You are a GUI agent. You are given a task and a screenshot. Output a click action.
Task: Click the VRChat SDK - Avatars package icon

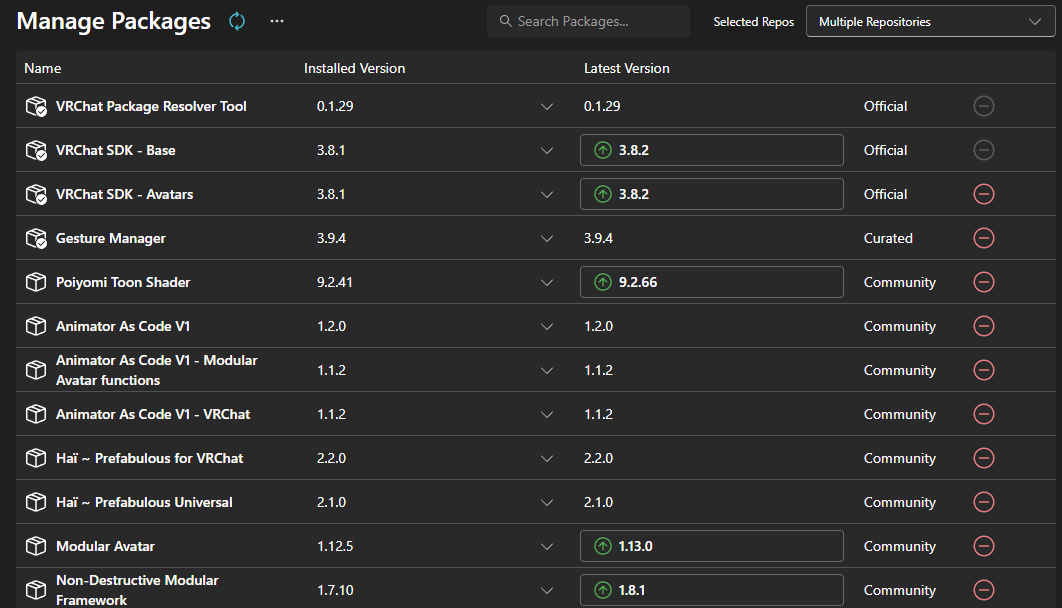(x=36, y=194)
